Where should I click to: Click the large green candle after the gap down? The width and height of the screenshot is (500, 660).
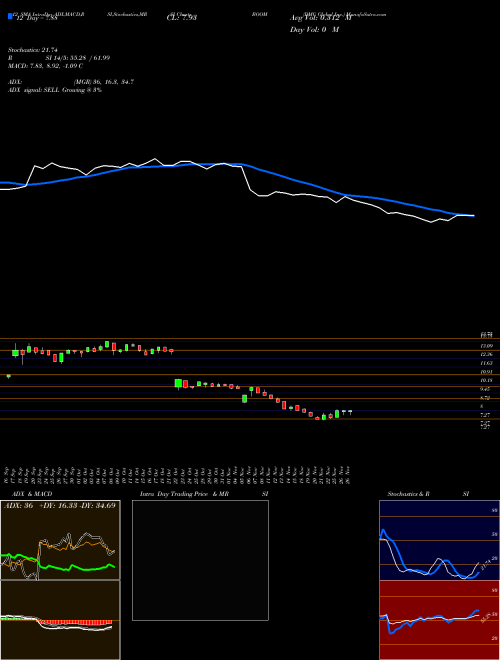(x=178, y=384)
